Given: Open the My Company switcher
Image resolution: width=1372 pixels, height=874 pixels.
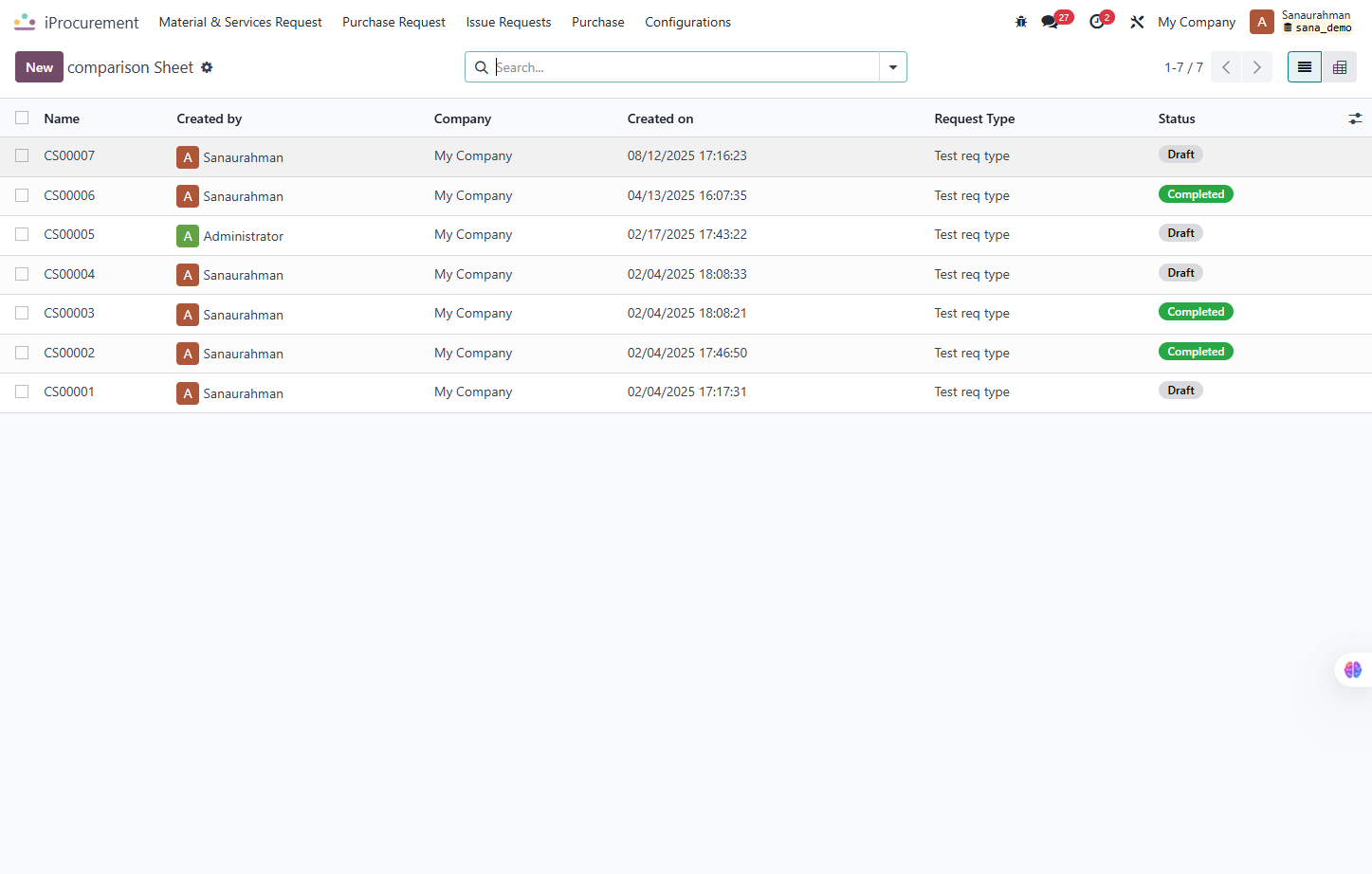Looking at the screenshot, I should (1197, 22).
